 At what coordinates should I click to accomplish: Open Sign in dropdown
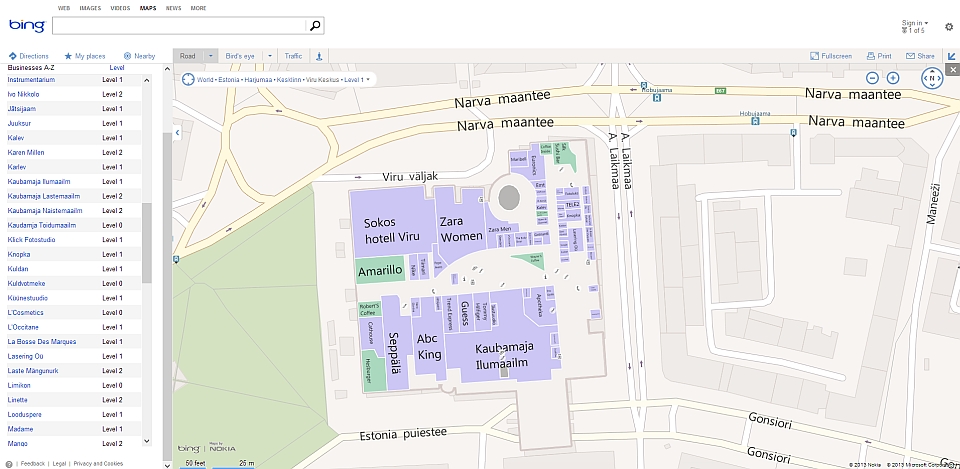(x=915, y=23)
